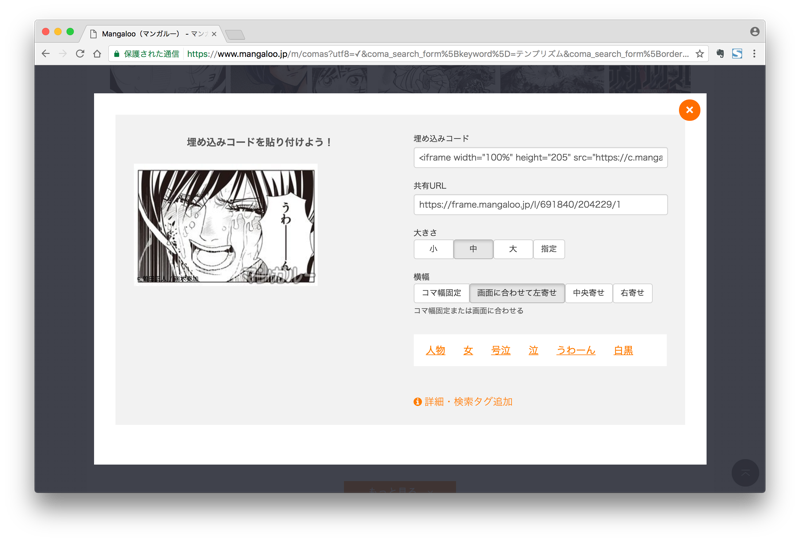The image size is (800, 542).
Task: Close the embed dialog with orange X
Action: click(689, 110)
